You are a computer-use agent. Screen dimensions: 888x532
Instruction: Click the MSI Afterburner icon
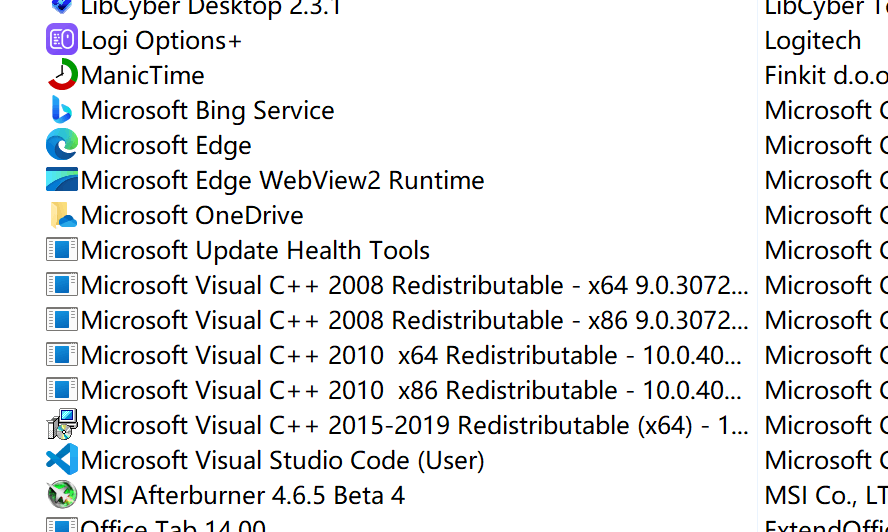point(62,495)
